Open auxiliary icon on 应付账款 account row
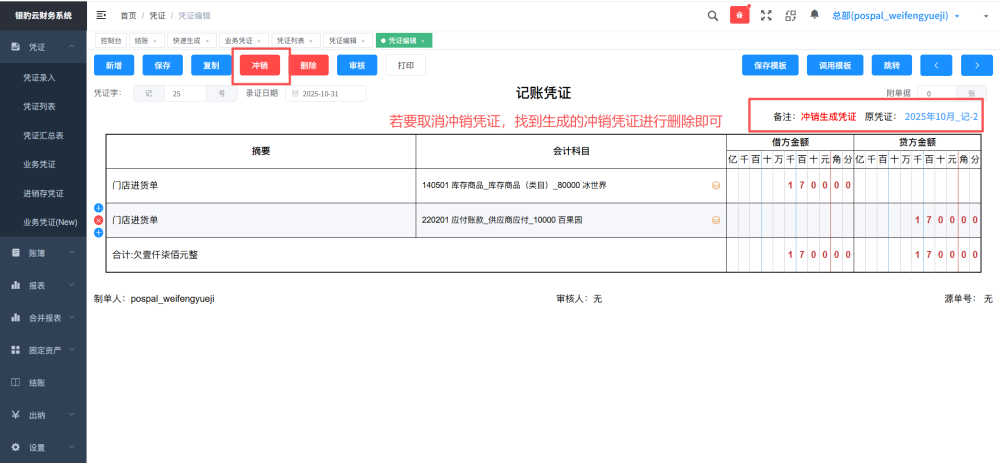This screenshot has height=463, width=1000. [716, 220]
